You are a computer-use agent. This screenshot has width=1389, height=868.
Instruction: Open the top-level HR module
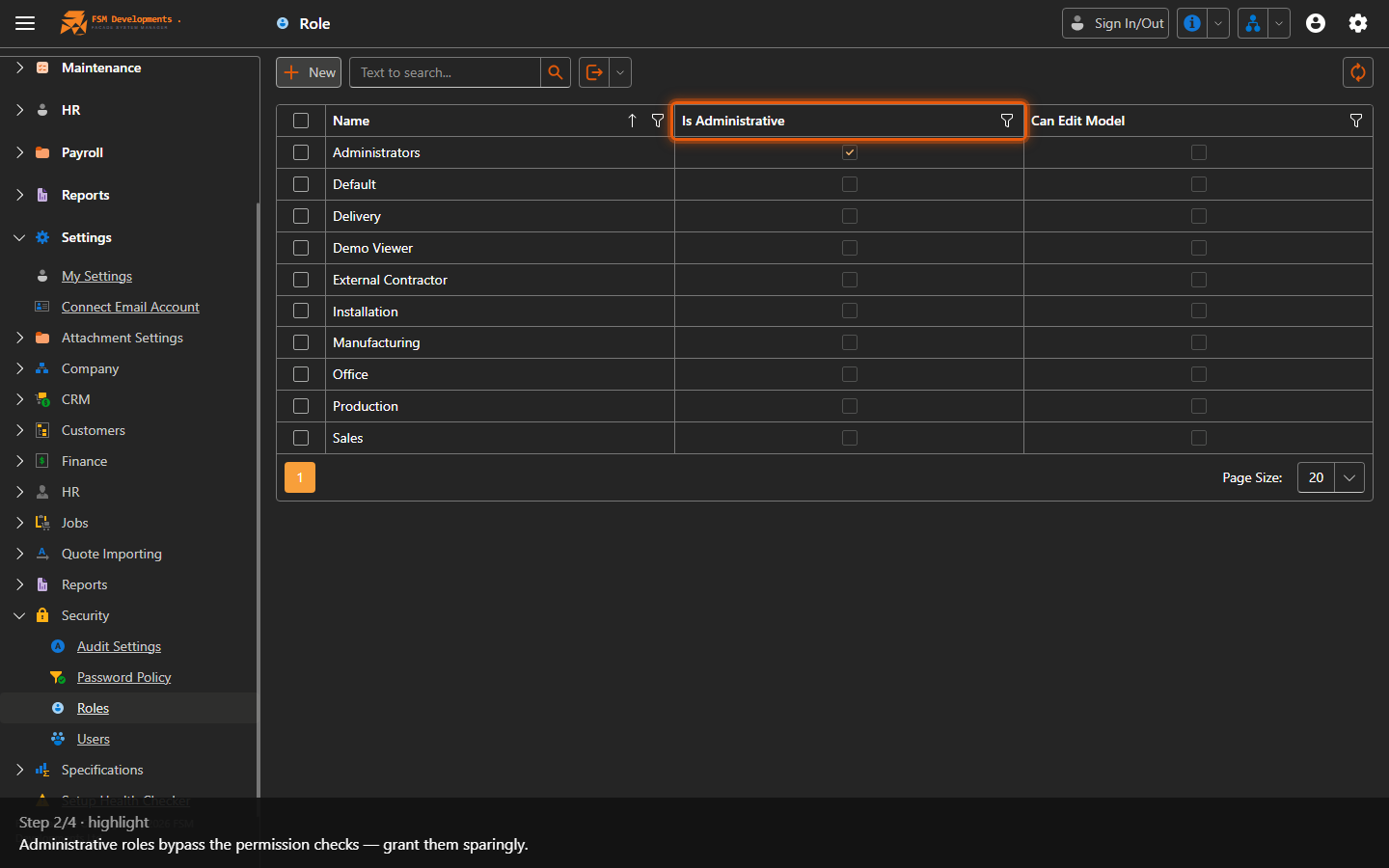(x=70, y=110)
